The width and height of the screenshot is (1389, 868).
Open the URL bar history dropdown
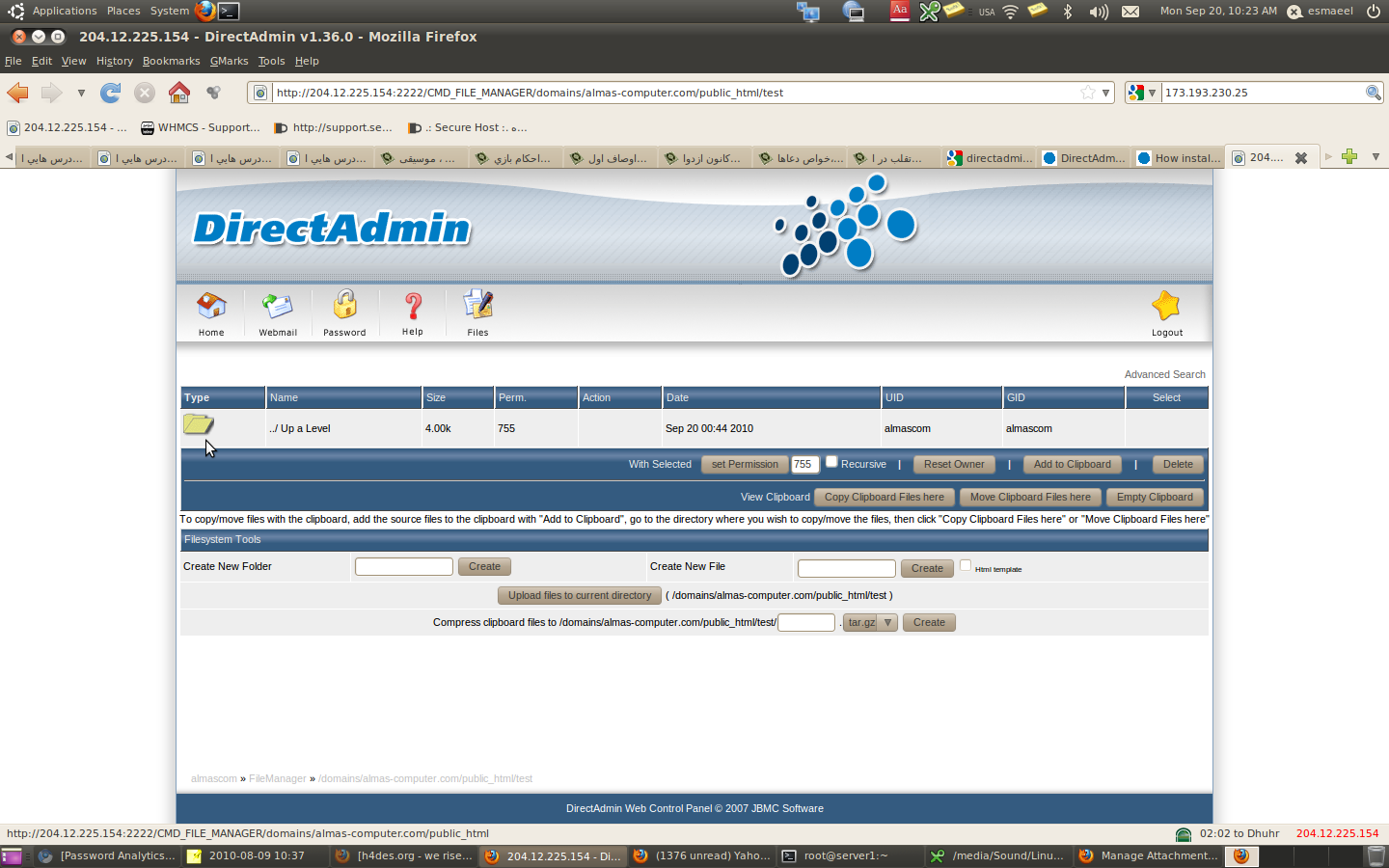(1105, 93)
